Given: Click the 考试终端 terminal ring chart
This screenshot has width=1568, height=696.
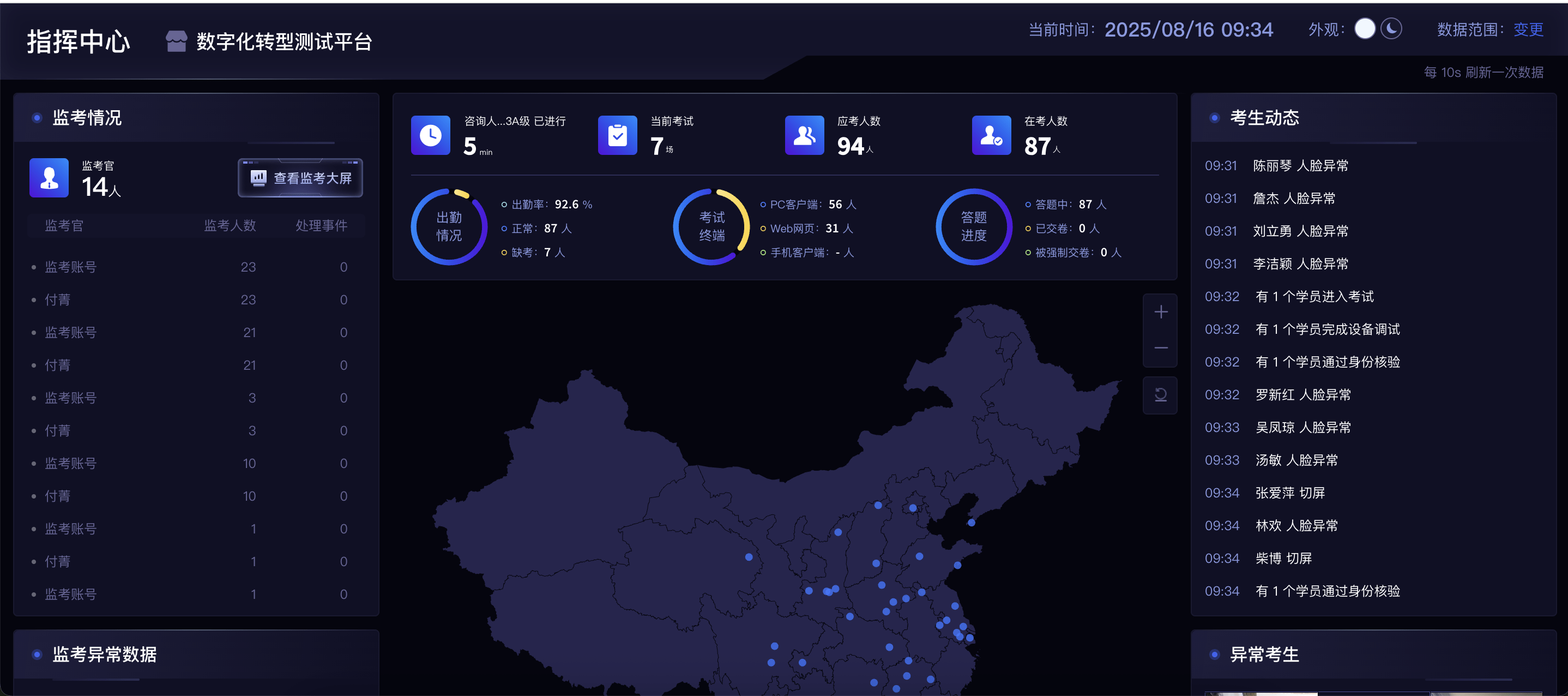Looking at the screenshot, I should tap(711, 226).
